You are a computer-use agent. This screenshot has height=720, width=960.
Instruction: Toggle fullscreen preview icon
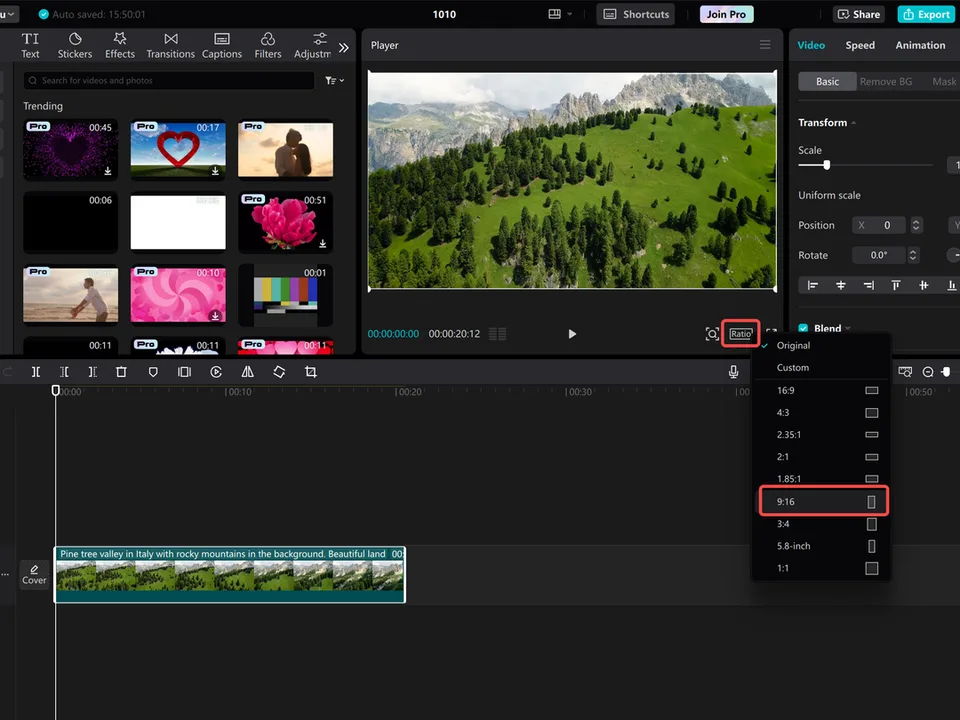771,331
